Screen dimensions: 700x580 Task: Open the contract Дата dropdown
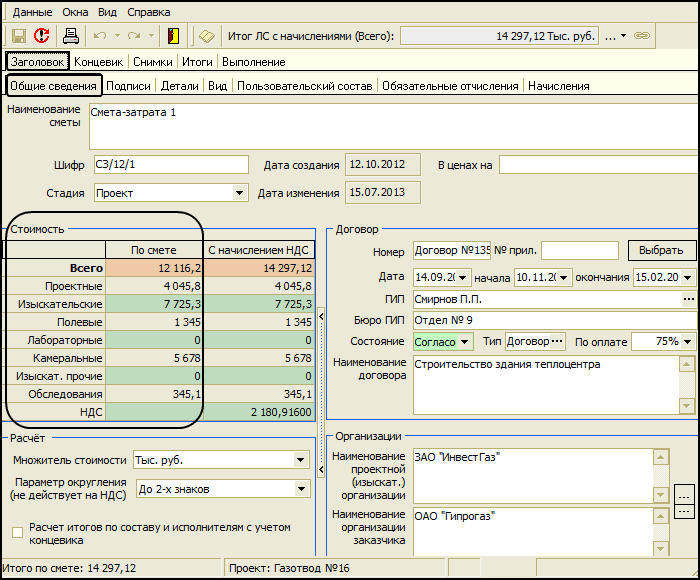(x=463, y=278)
